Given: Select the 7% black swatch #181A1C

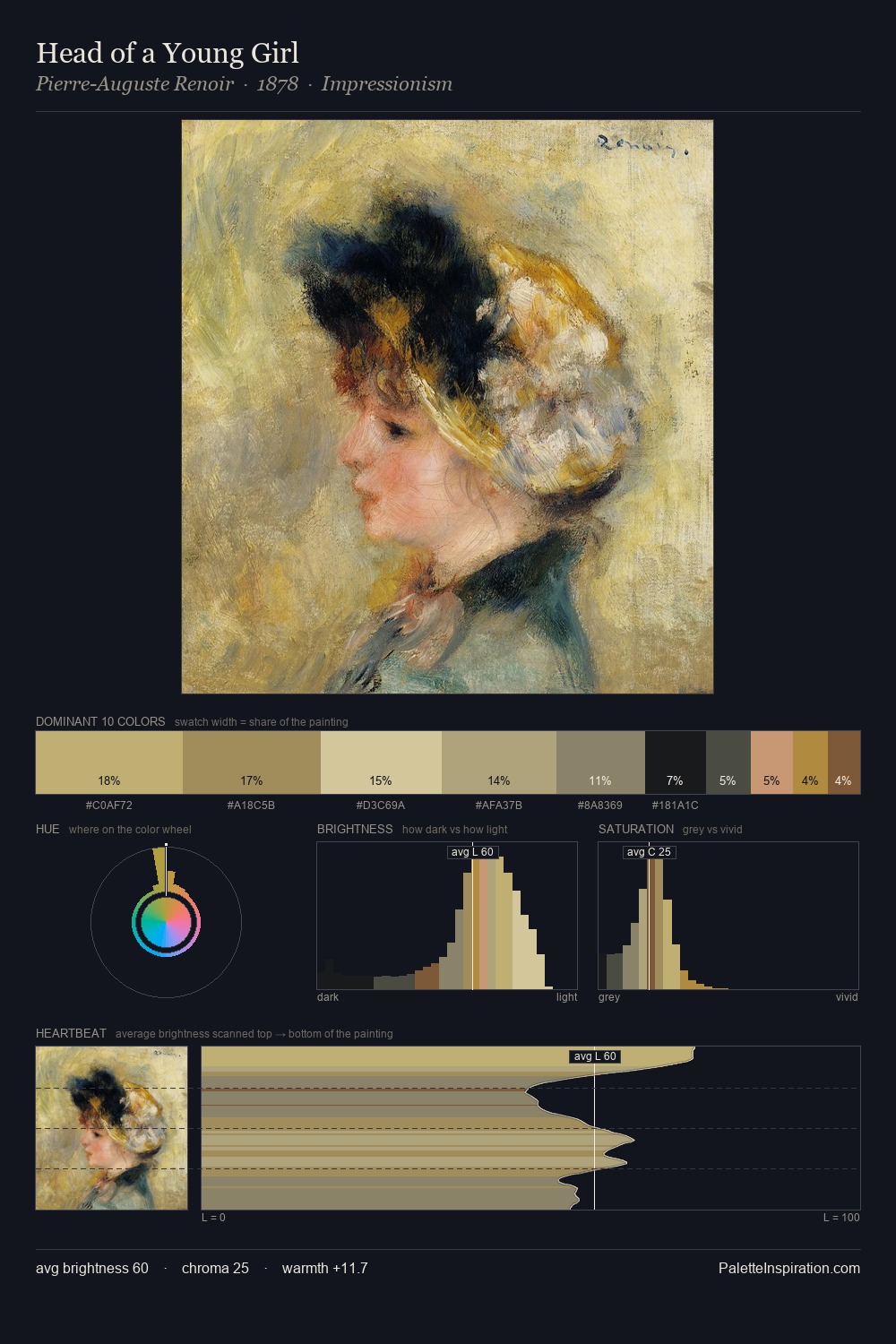Looking at the screenshot, I should pyautogui.click(x=676, y=762).
